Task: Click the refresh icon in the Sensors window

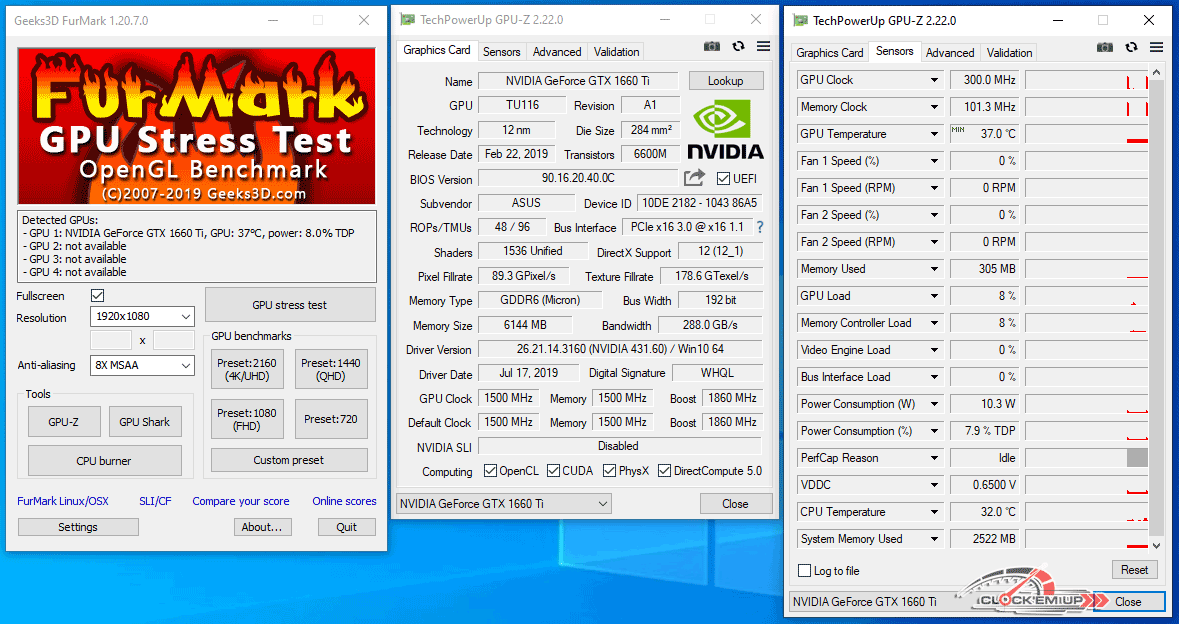Action: coord(1131,47)
